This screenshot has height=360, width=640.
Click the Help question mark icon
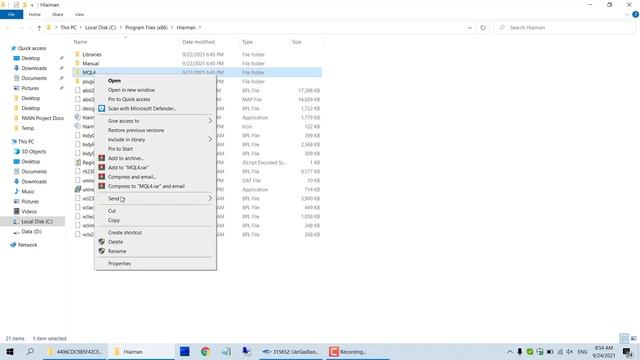tap(636, 14)
